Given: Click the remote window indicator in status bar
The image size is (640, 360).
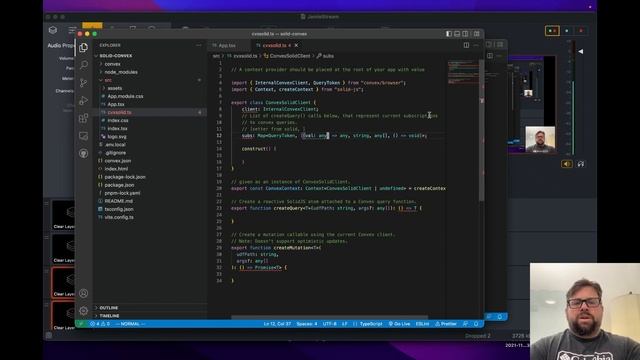Looking at the screenshot, I should (x=81, y=324).
